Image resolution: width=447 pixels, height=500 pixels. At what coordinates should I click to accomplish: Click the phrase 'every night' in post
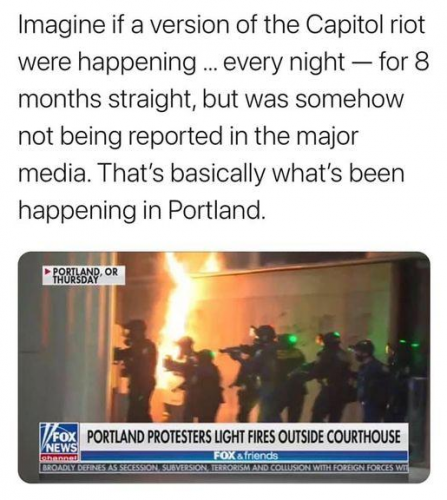284,62
